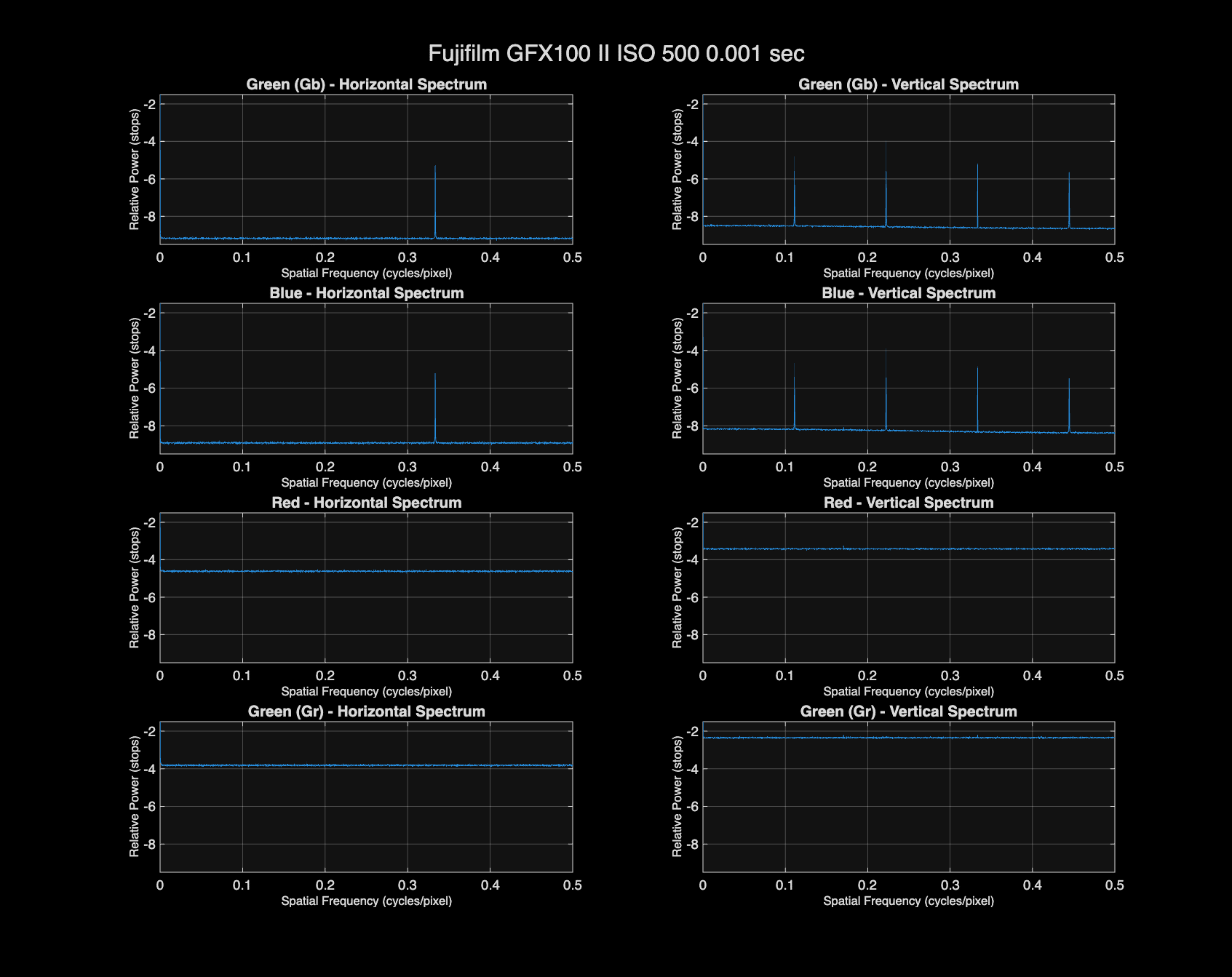1232x977 pixels.
Task: Click the 0.2 x-tick under Red Horizontal plot
Action: [325, 676]
